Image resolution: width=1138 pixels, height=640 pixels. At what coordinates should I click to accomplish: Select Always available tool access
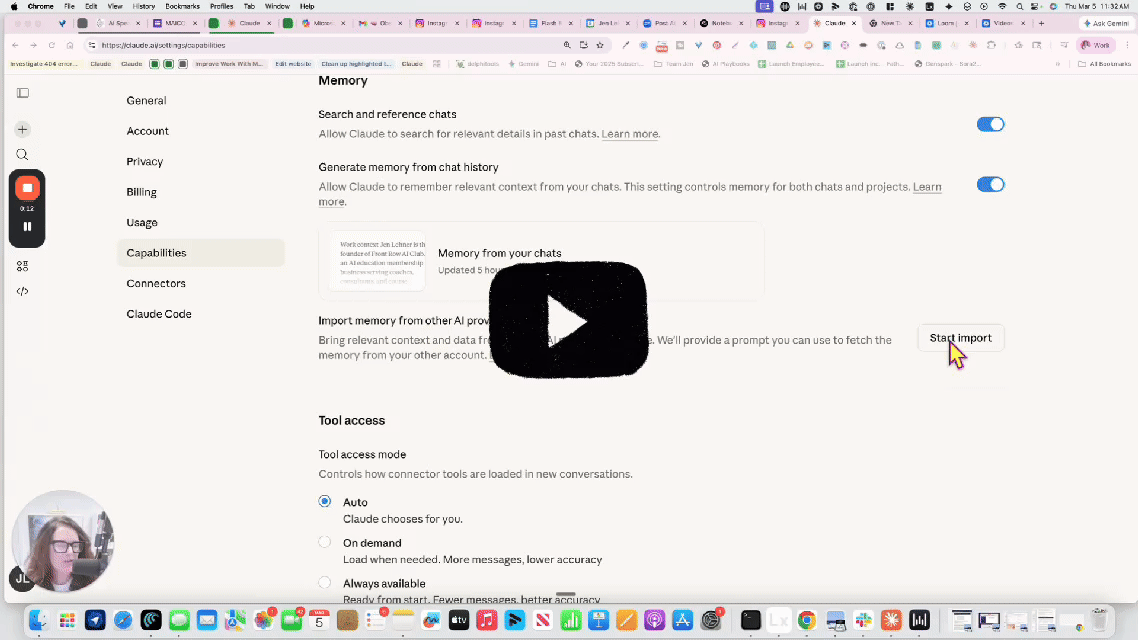tap(325, 583)
